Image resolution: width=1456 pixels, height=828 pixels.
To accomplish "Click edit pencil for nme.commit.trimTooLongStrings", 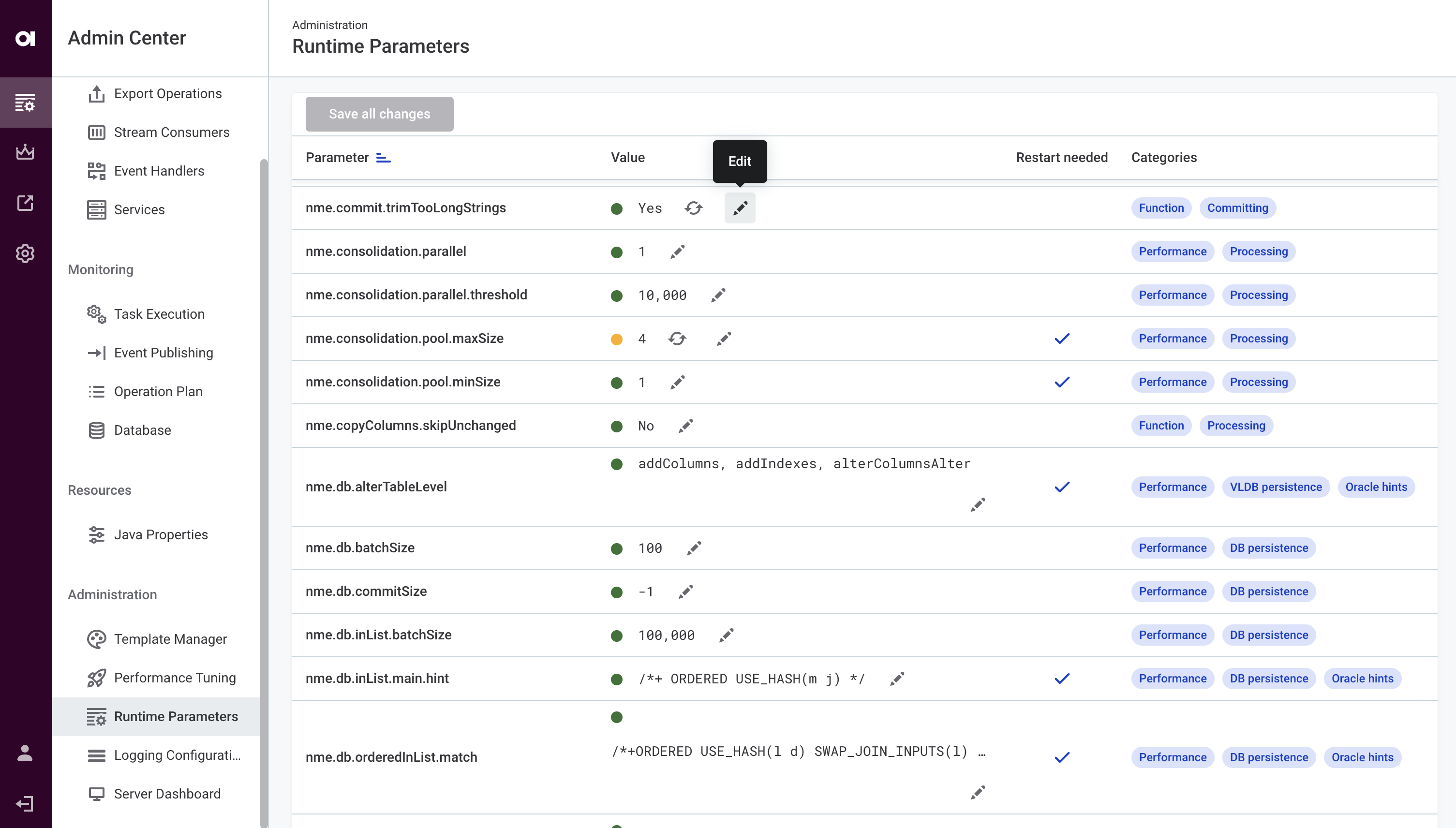I will [x=740, y=208].
